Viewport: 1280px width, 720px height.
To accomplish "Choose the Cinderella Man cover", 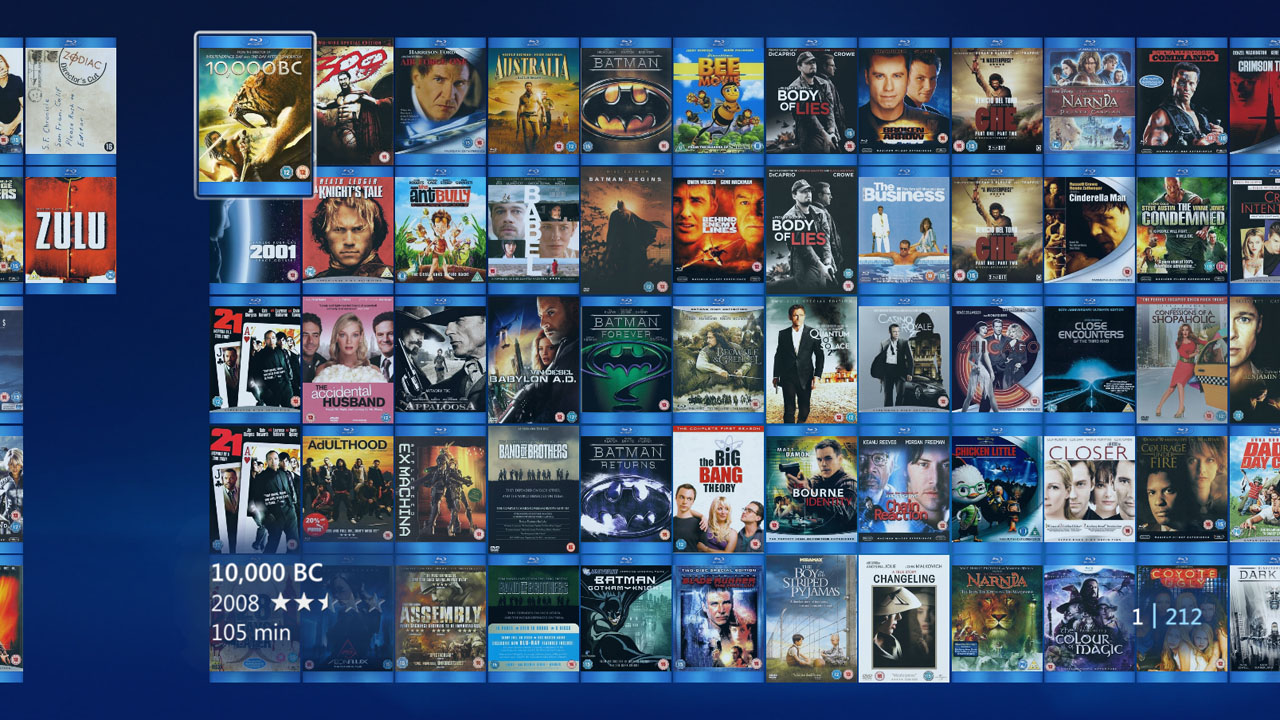I will [x=1089, y=231].
